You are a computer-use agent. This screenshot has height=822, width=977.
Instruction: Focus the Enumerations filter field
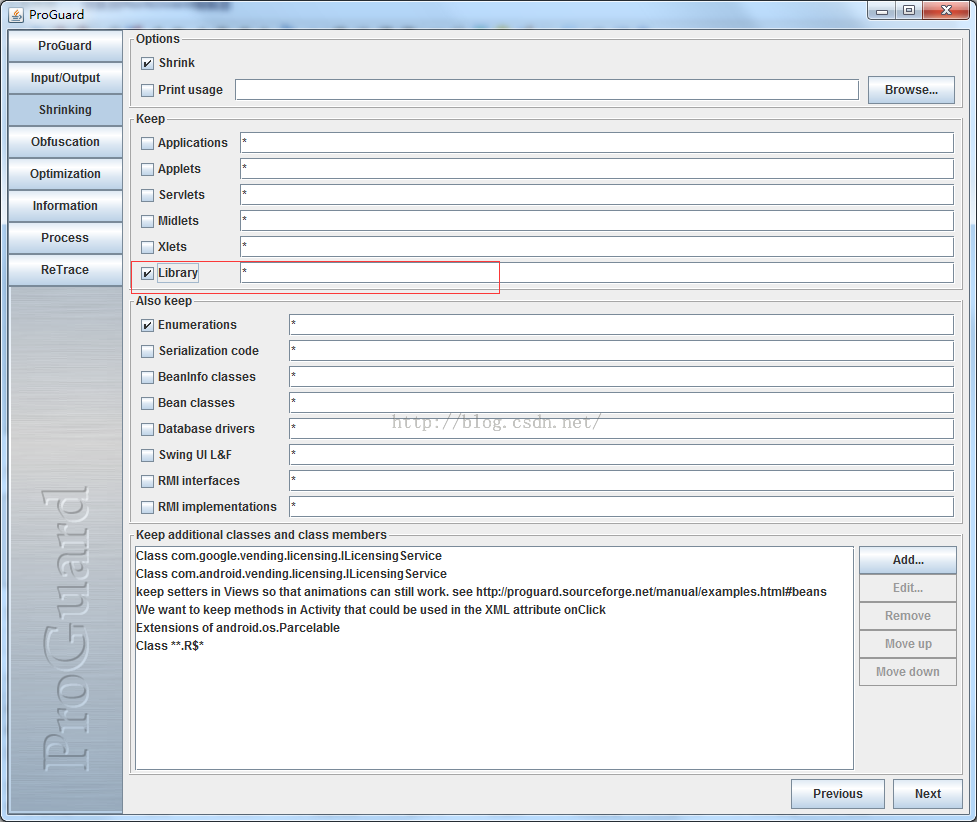(x=621, y=325)
